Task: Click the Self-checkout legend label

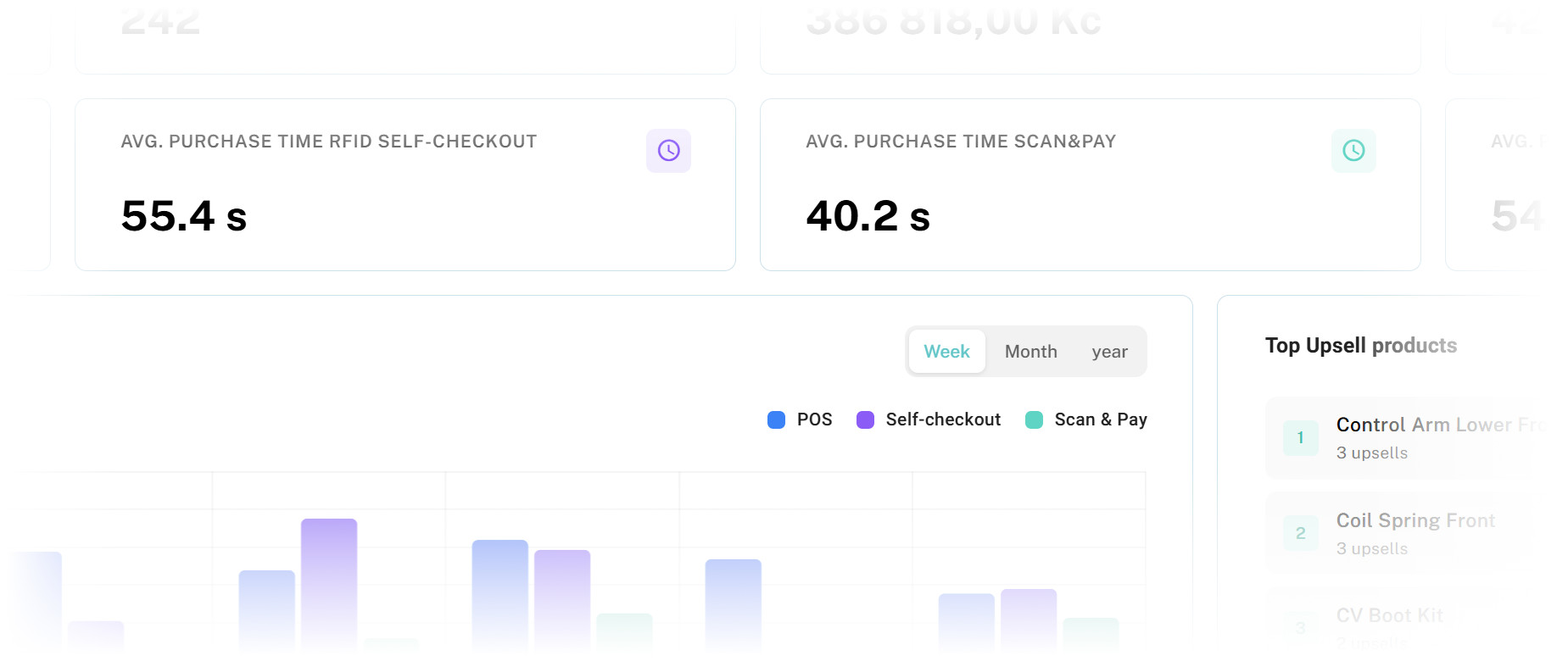Action: click(943, 419)
